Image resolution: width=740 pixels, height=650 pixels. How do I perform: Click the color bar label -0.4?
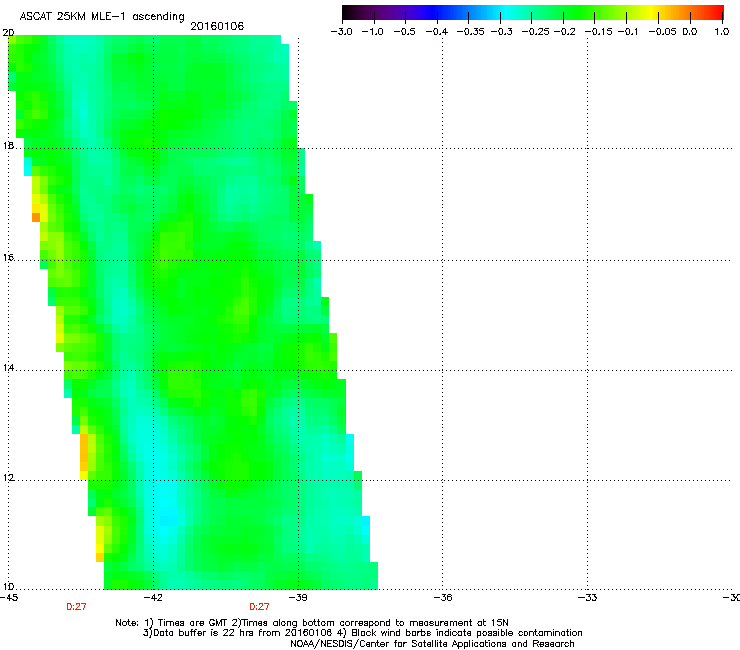pyautogui.click(x=437, y=32)
